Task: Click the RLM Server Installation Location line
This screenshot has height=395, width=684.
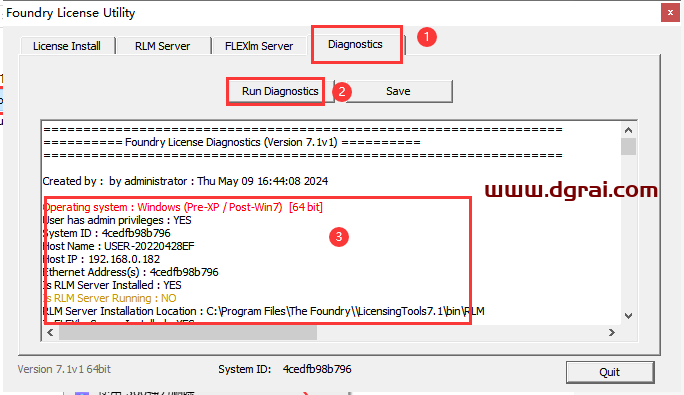Action: (x=263, y=311)
